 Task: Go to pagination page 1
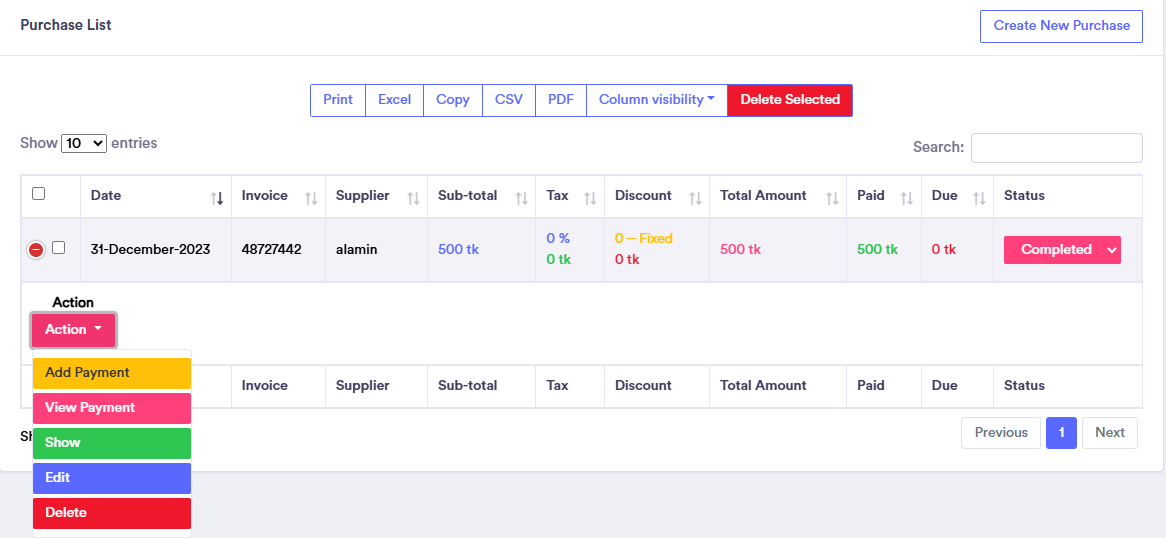[1061, 433]
